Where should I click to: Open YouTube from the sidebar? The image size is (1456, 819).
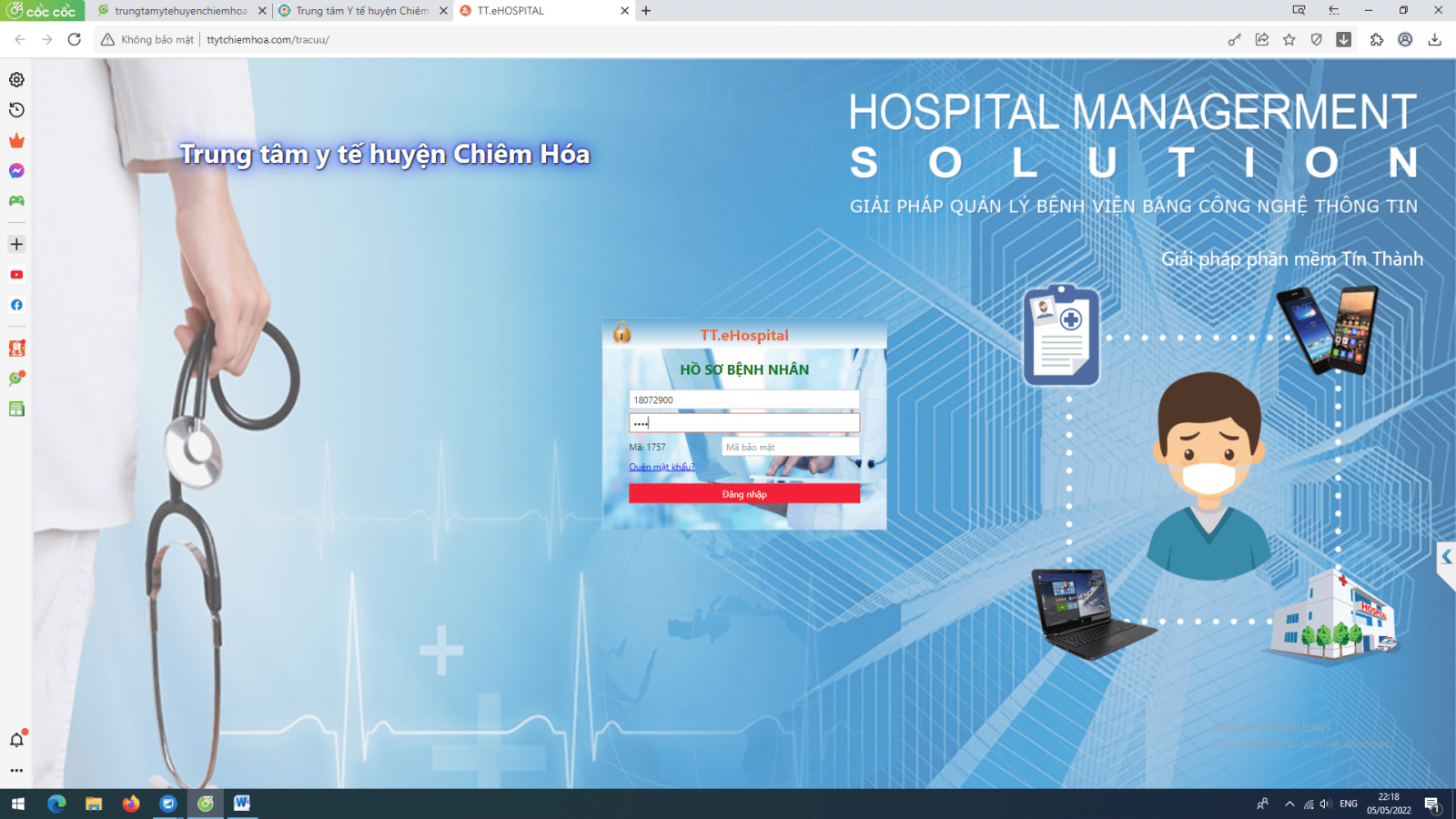16,275
